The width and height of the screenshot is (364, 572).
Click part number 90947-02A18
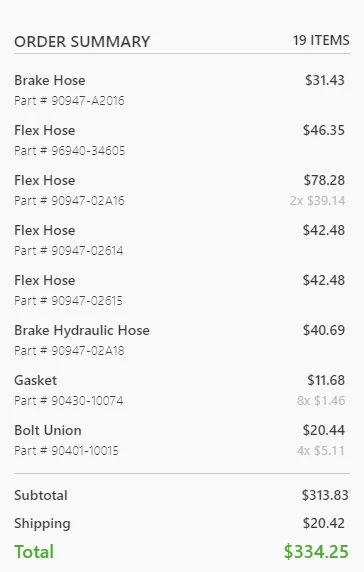pos(69,350)
